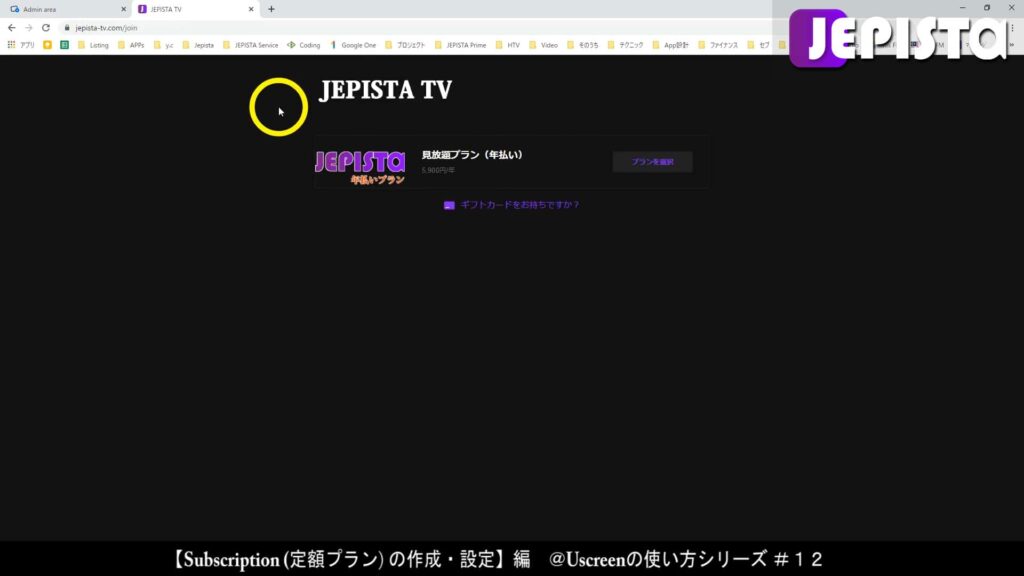Open the Video bookmark folder
This screenshot has width=1024, height=576.
(543, 45)
